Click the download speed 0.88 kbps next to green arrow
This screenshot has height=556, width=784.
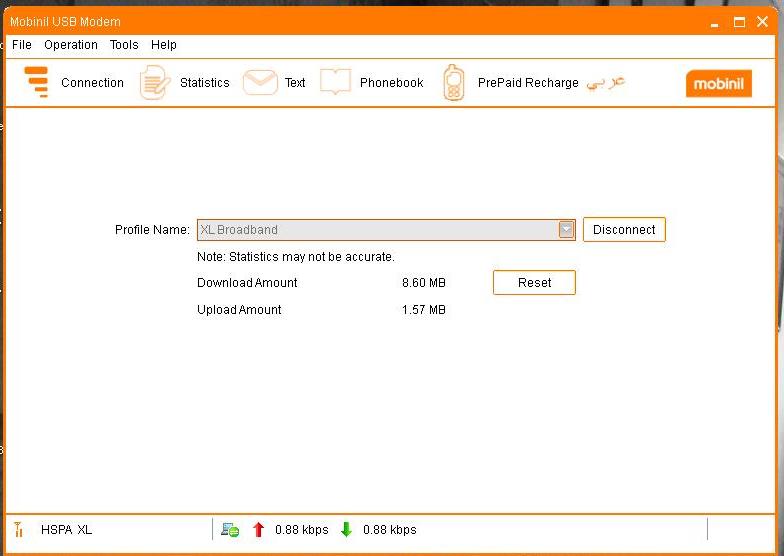[x=390, y=530]
